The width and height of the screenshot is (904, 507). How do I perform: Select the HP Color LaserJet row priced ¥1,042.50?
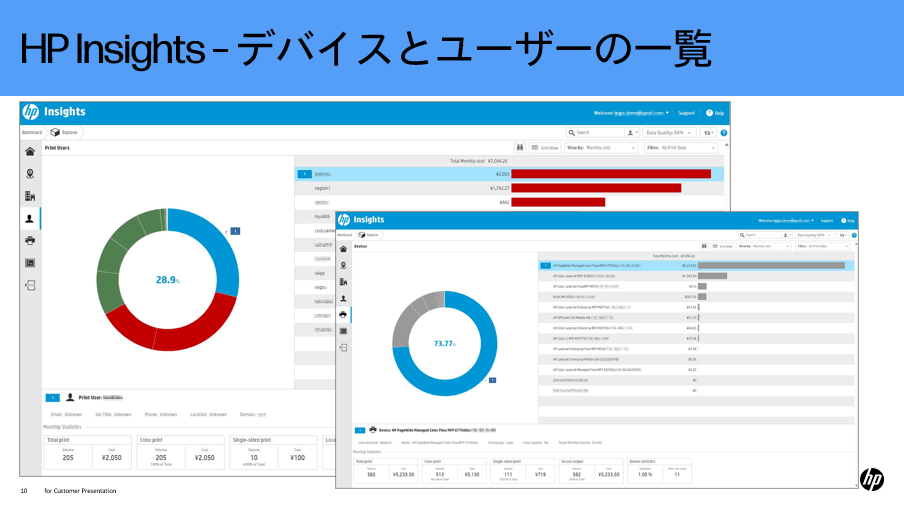point(696,276)
